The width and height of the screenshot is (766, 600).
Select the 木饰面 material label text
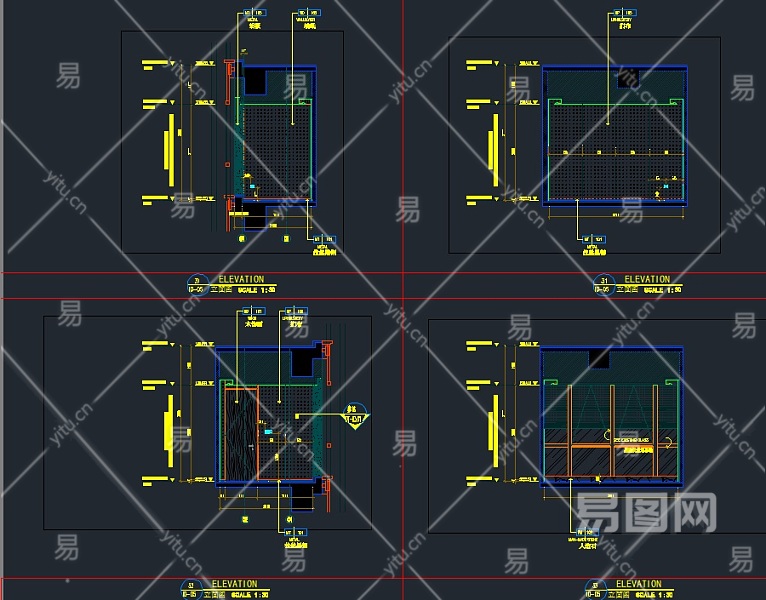coord(254,323)
